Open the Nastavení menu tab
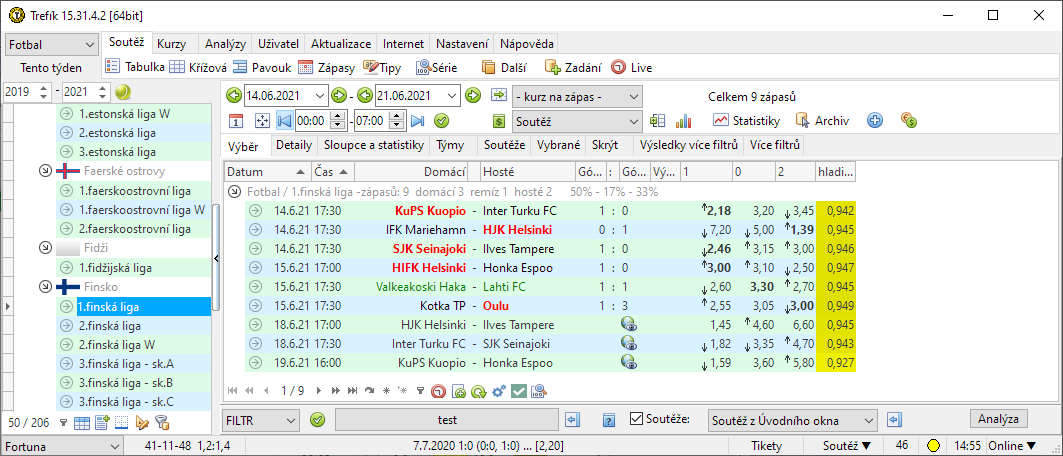Viewport: 1063px width, 456px height. coord(462,44)
